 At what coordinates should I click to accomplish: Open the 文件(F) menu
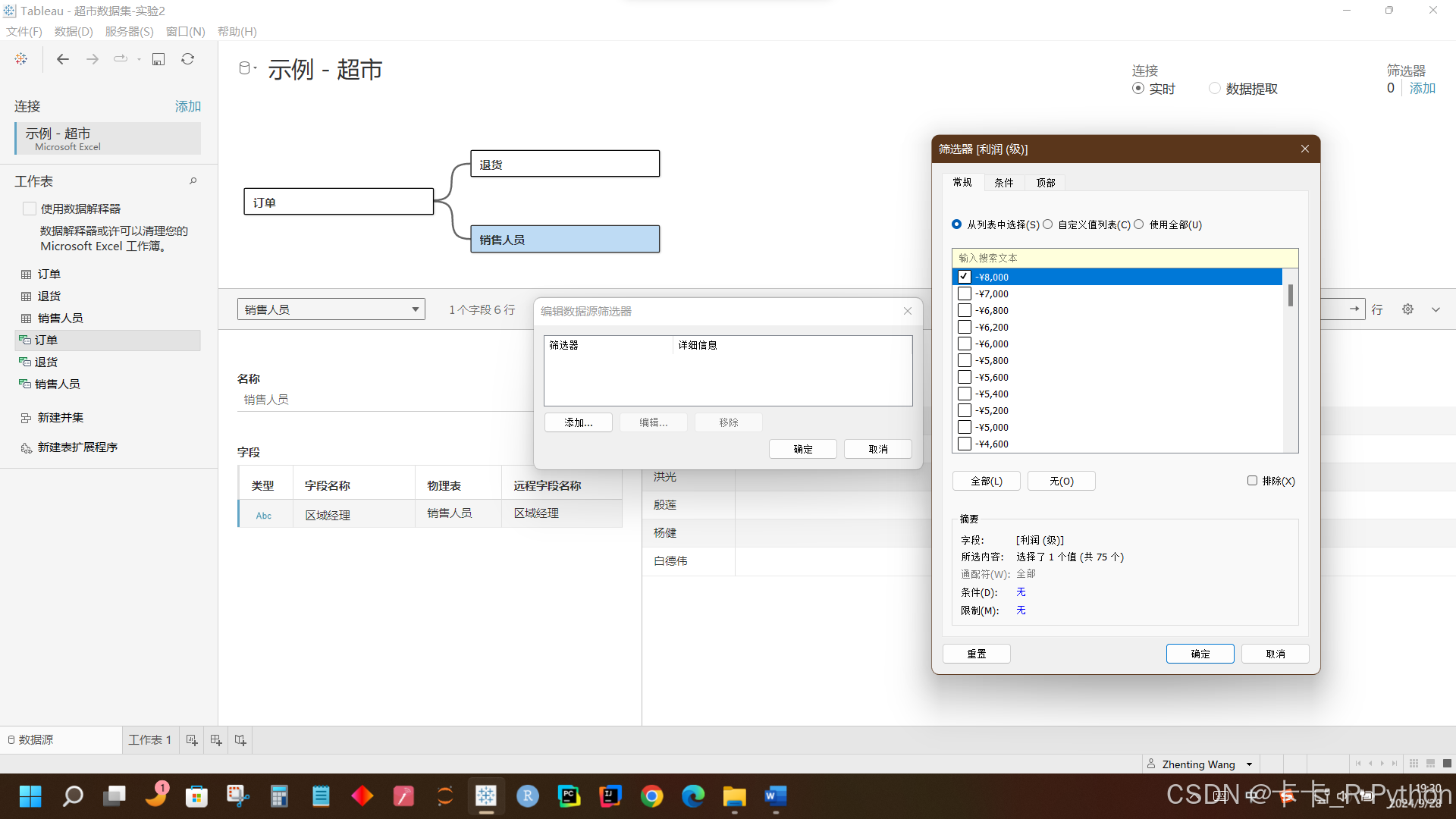24,32
